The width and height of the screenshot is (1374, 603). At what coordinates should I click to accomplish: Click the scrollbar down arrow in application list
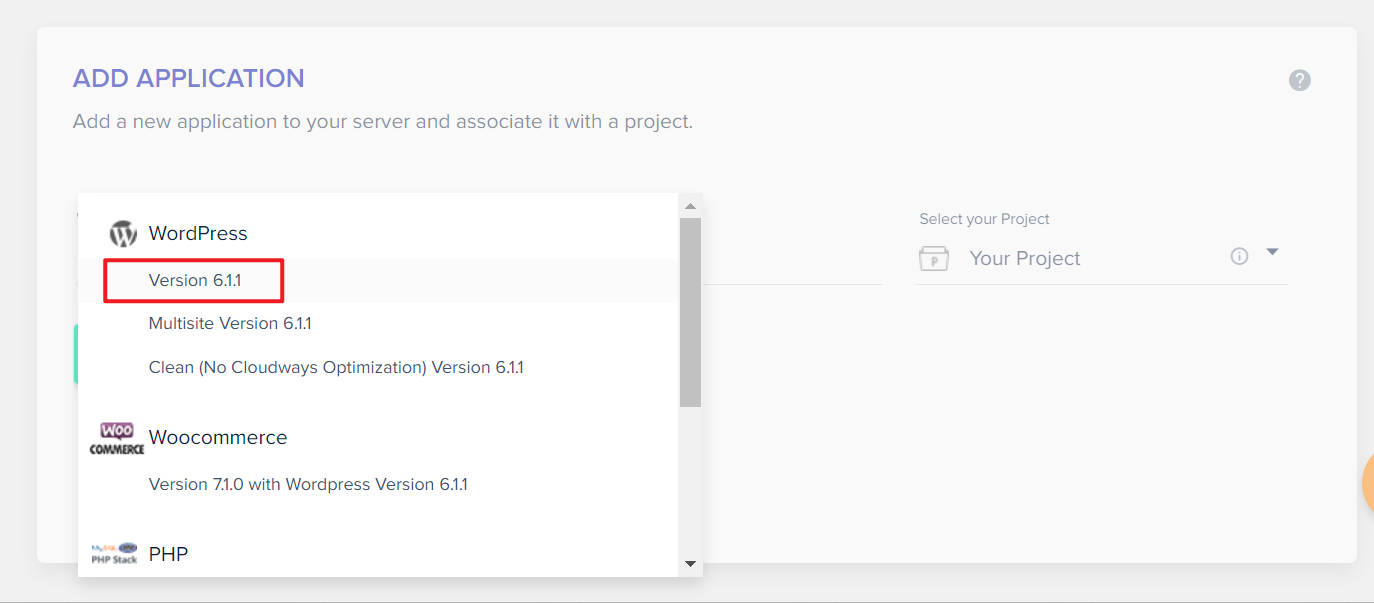pos(690,565)
